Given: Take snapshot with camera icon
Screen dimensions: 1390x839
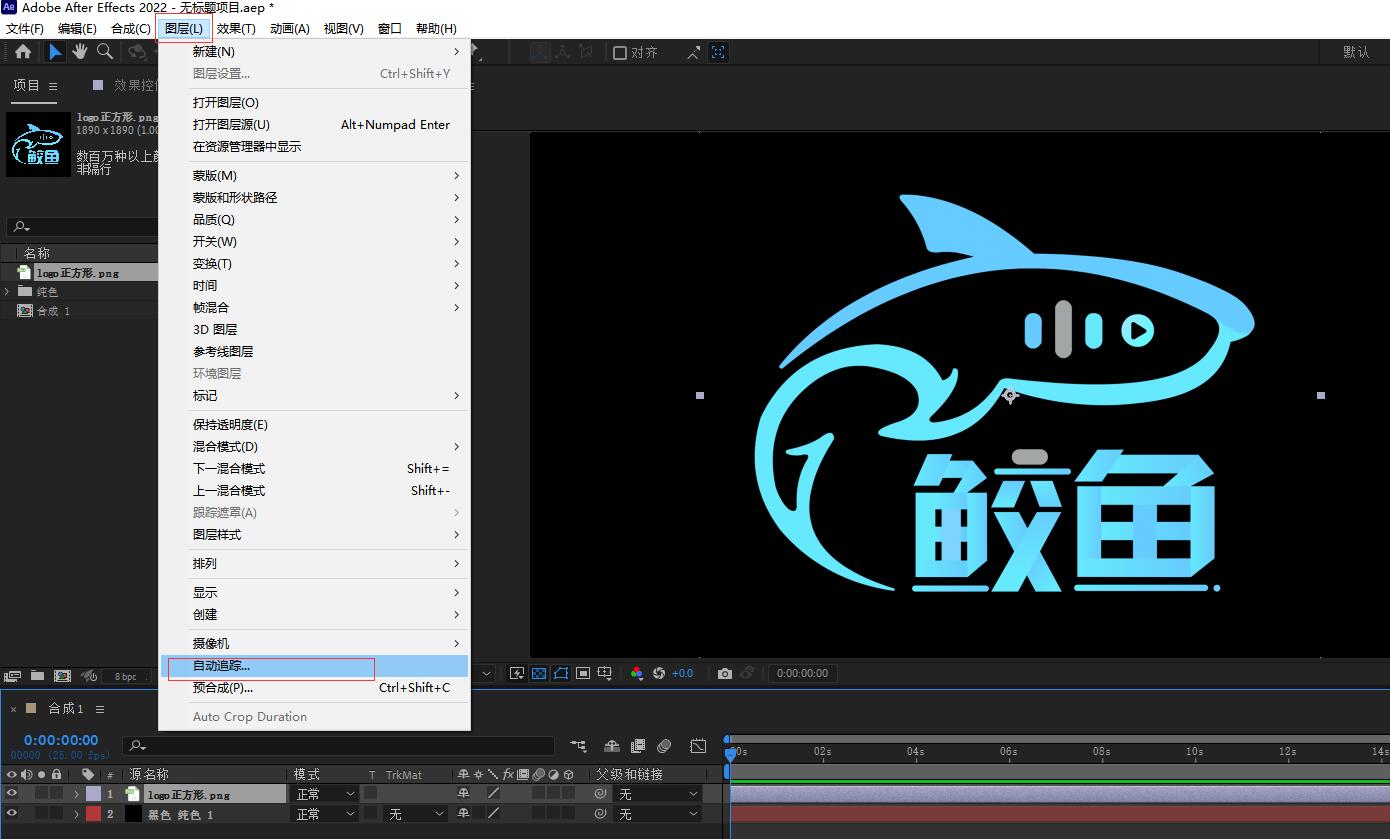Looking at the screenshot, I should pyautogui.click(x=725, y=673).
